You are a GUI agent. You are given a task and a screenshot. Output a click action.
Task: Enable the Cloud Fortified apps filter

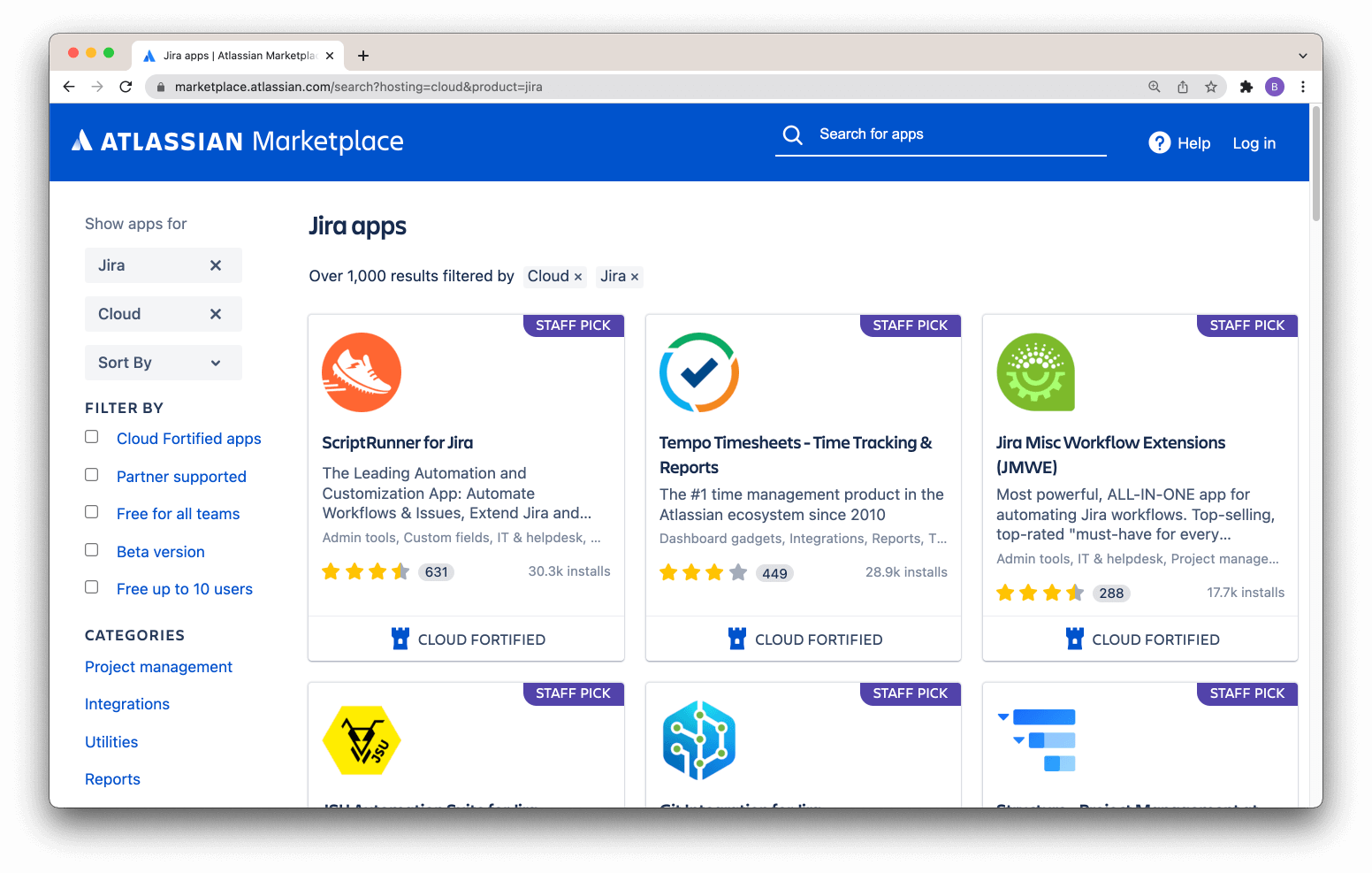point(91,436)
